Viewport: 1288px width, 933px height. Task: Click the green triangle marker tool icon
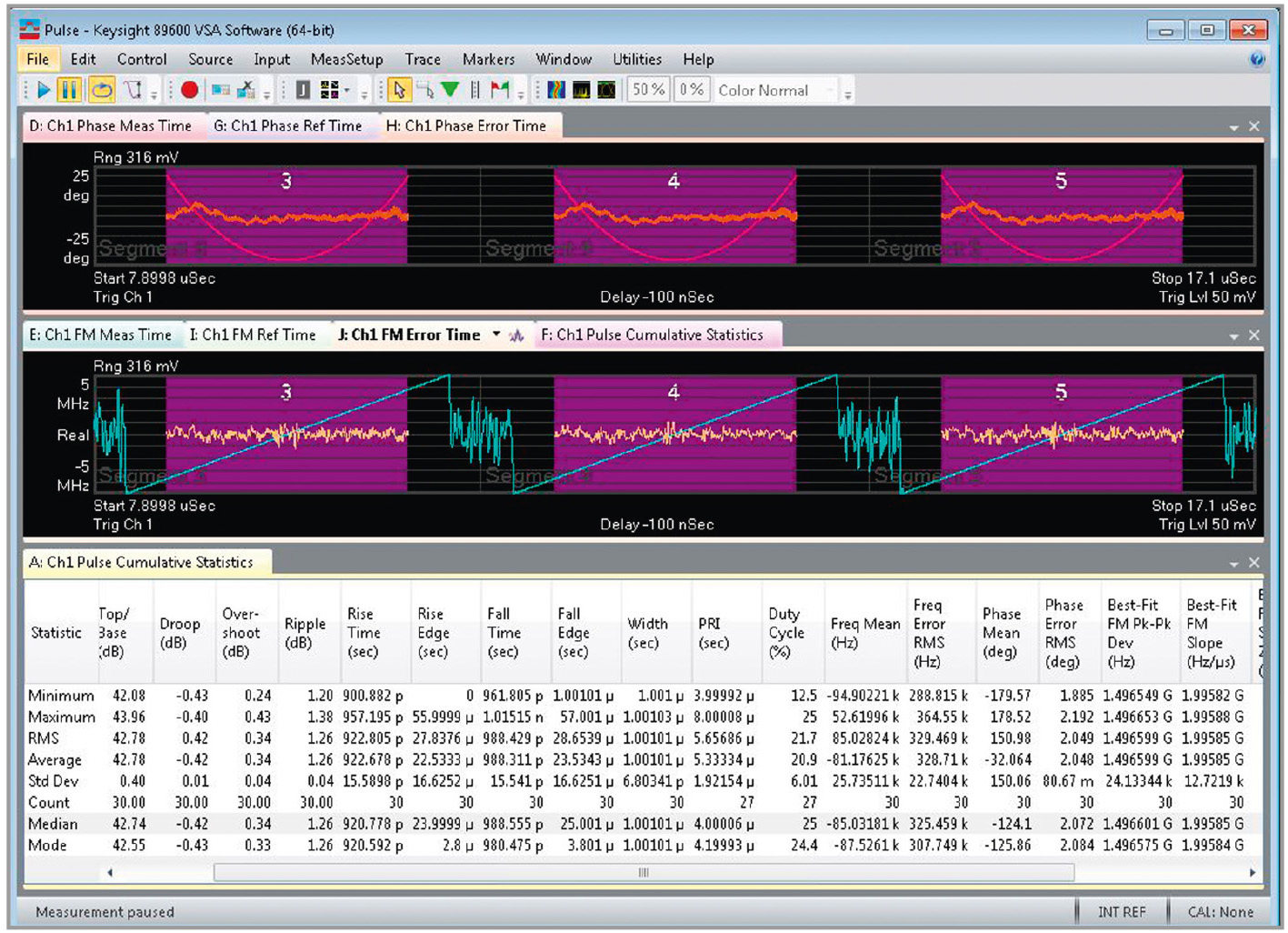[450, 90]
